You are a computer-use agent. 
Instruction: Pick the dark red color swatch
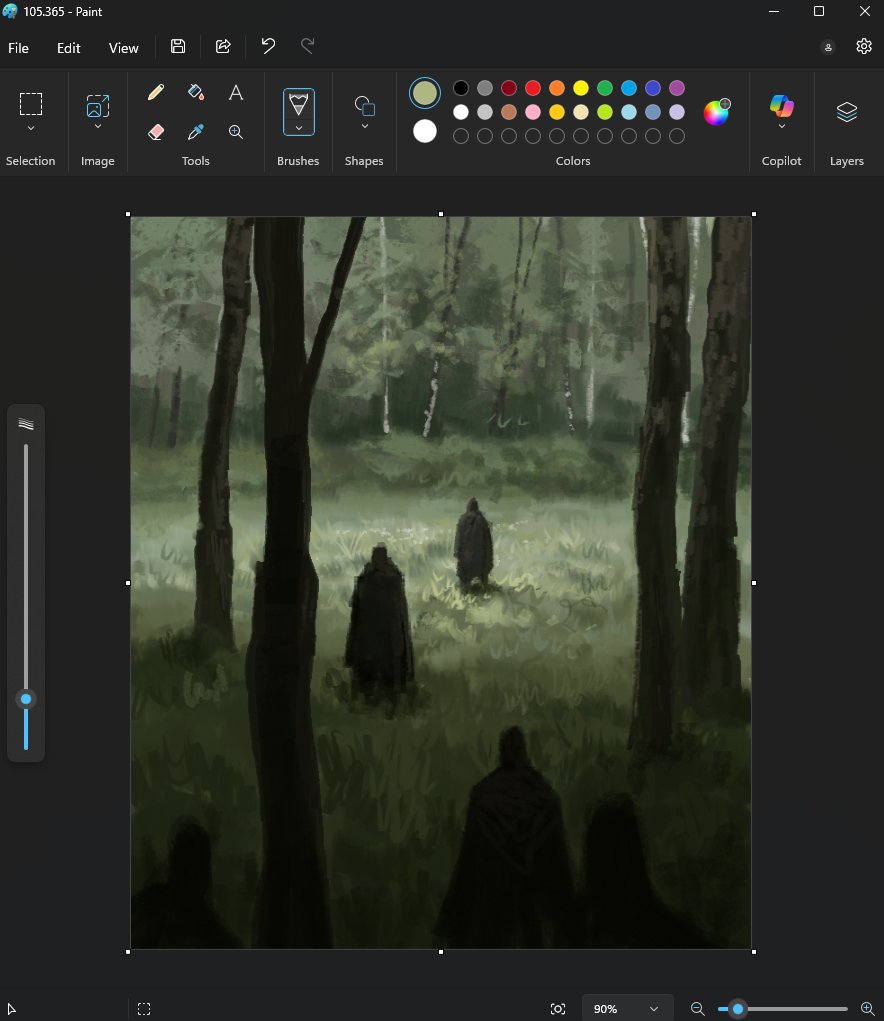point(509,88)
